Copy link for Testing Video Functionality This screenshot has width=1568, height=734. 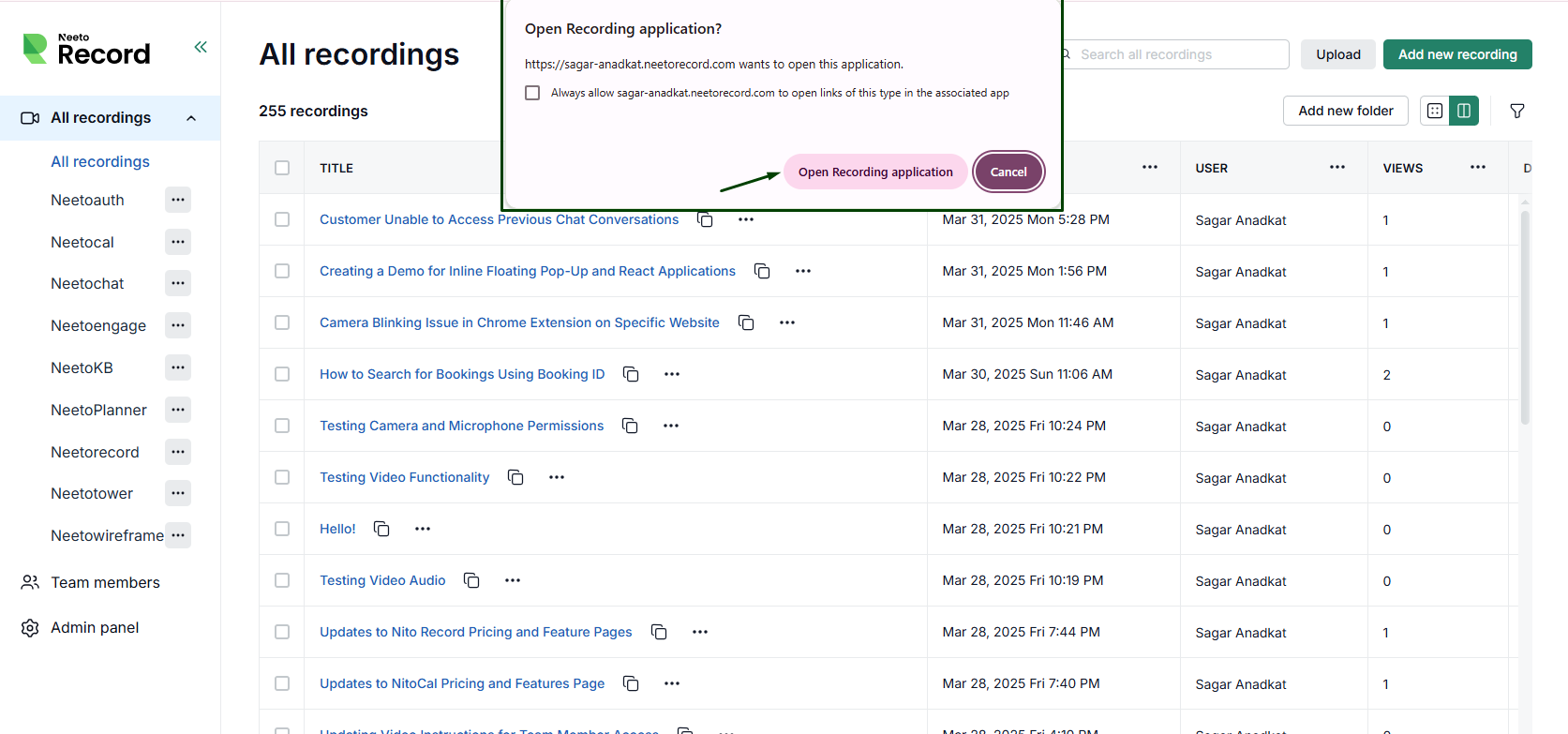pos(515,477)
